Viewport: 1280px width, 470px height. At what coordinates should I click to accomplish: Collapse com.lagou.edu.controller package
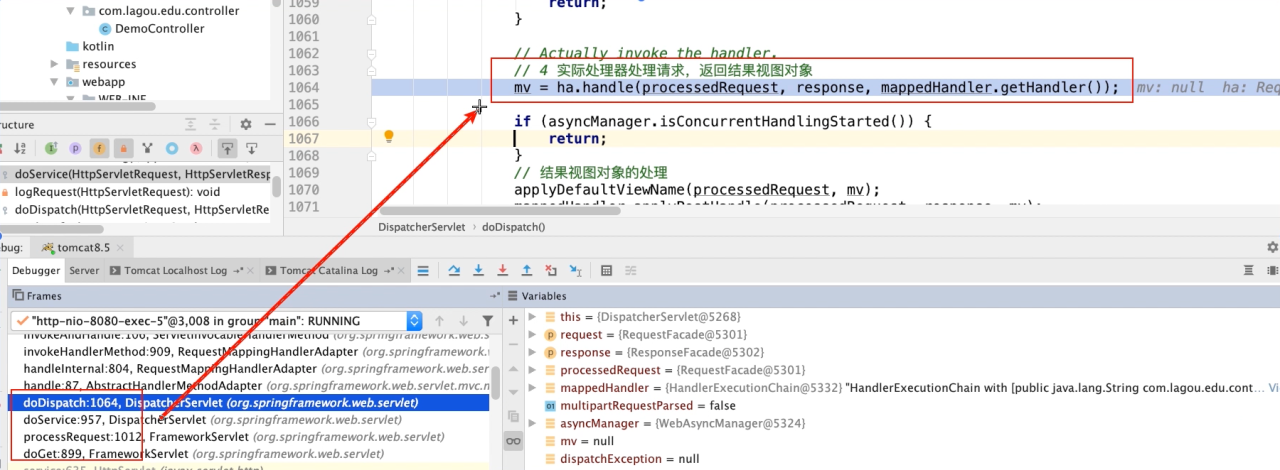pyautogui.click(x=71, y=11)
